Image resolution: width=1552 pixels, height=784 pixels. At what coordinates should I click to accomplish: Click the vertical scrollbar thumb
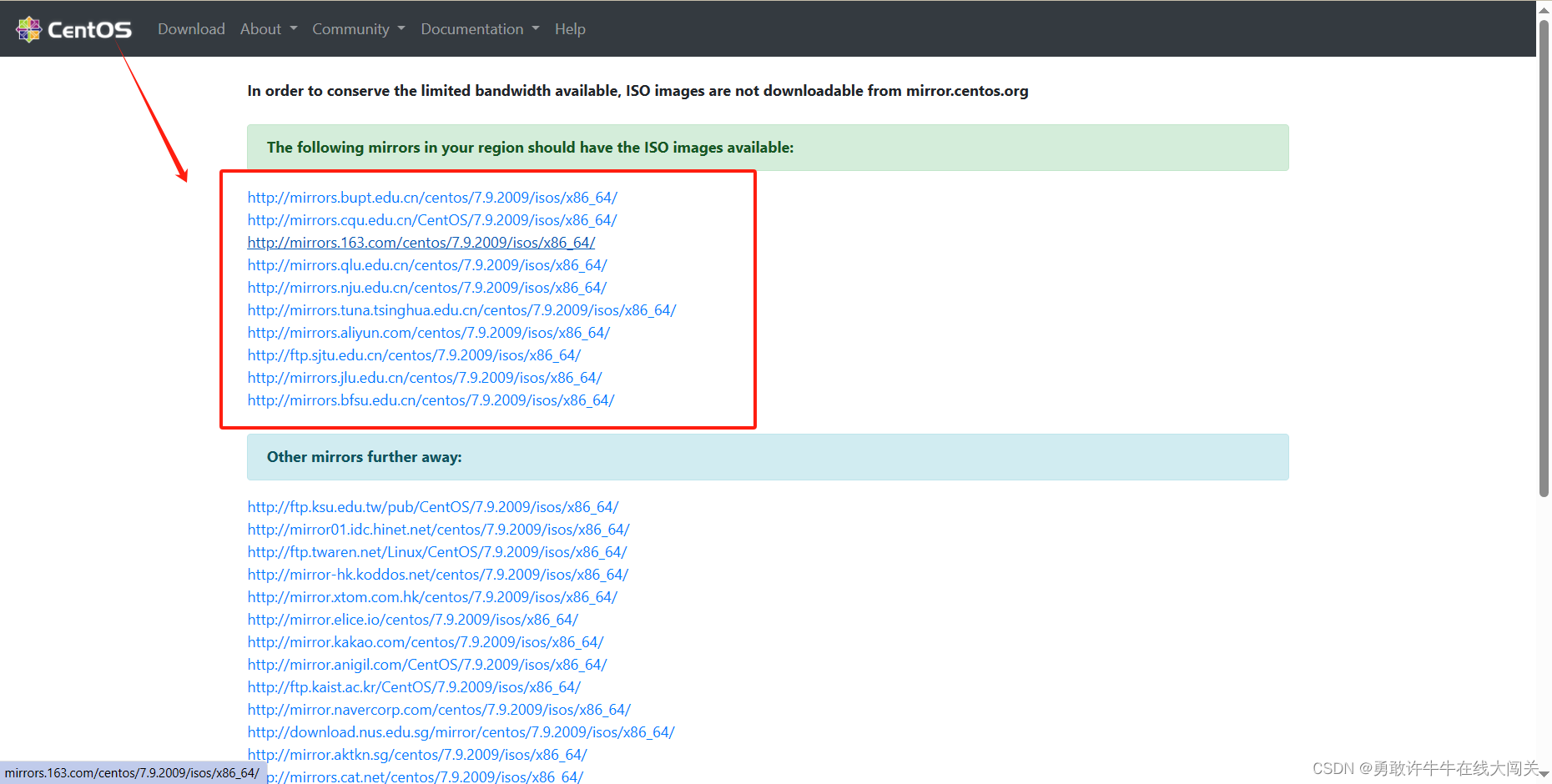point(1544,257)
